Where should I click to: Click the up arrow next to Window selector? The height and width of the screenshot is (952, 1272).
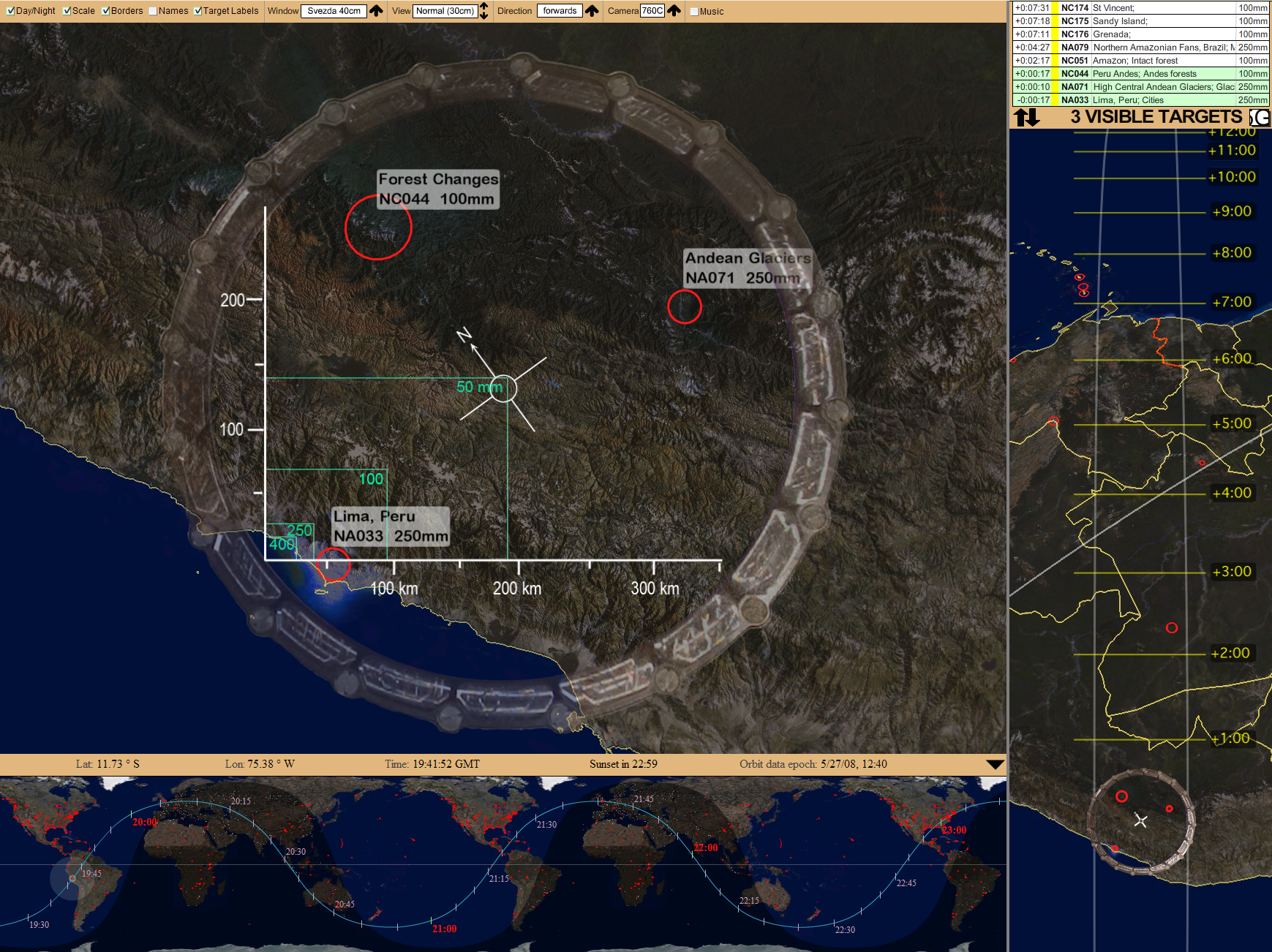click(376, 11)
